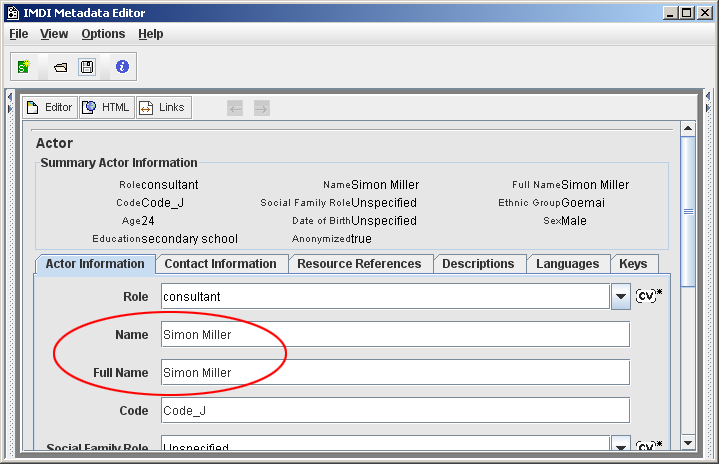This screenshot has height=464, width=719.
Task: Click the open file folder icon
Action: (60, 67)
